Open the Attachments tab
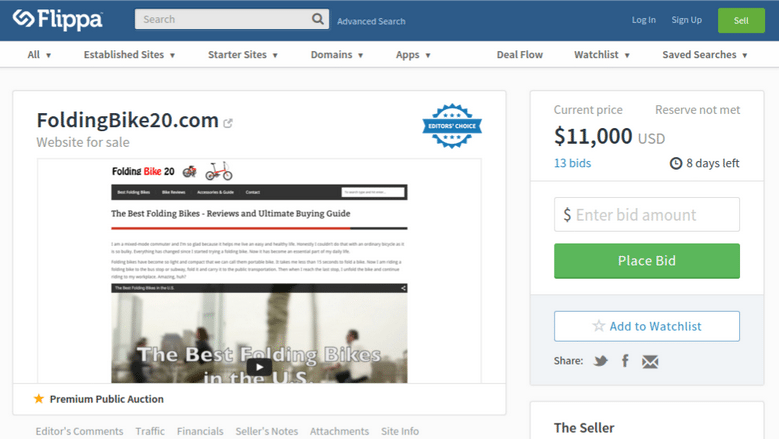 pyautogui.click(x=339, y=431)
